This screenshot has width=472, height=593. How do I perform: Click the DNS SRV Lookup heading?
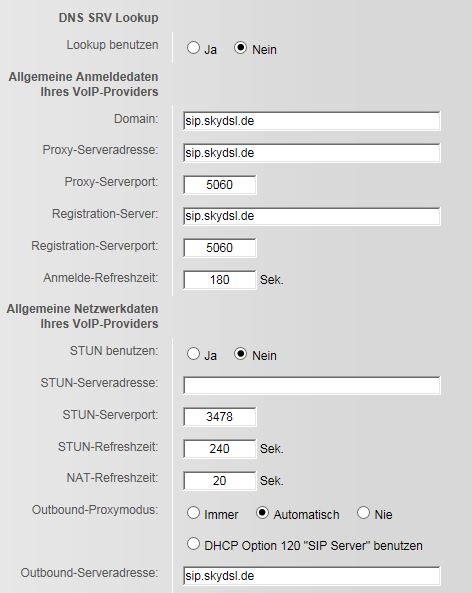pyautogui.click(x=109, y=18)
